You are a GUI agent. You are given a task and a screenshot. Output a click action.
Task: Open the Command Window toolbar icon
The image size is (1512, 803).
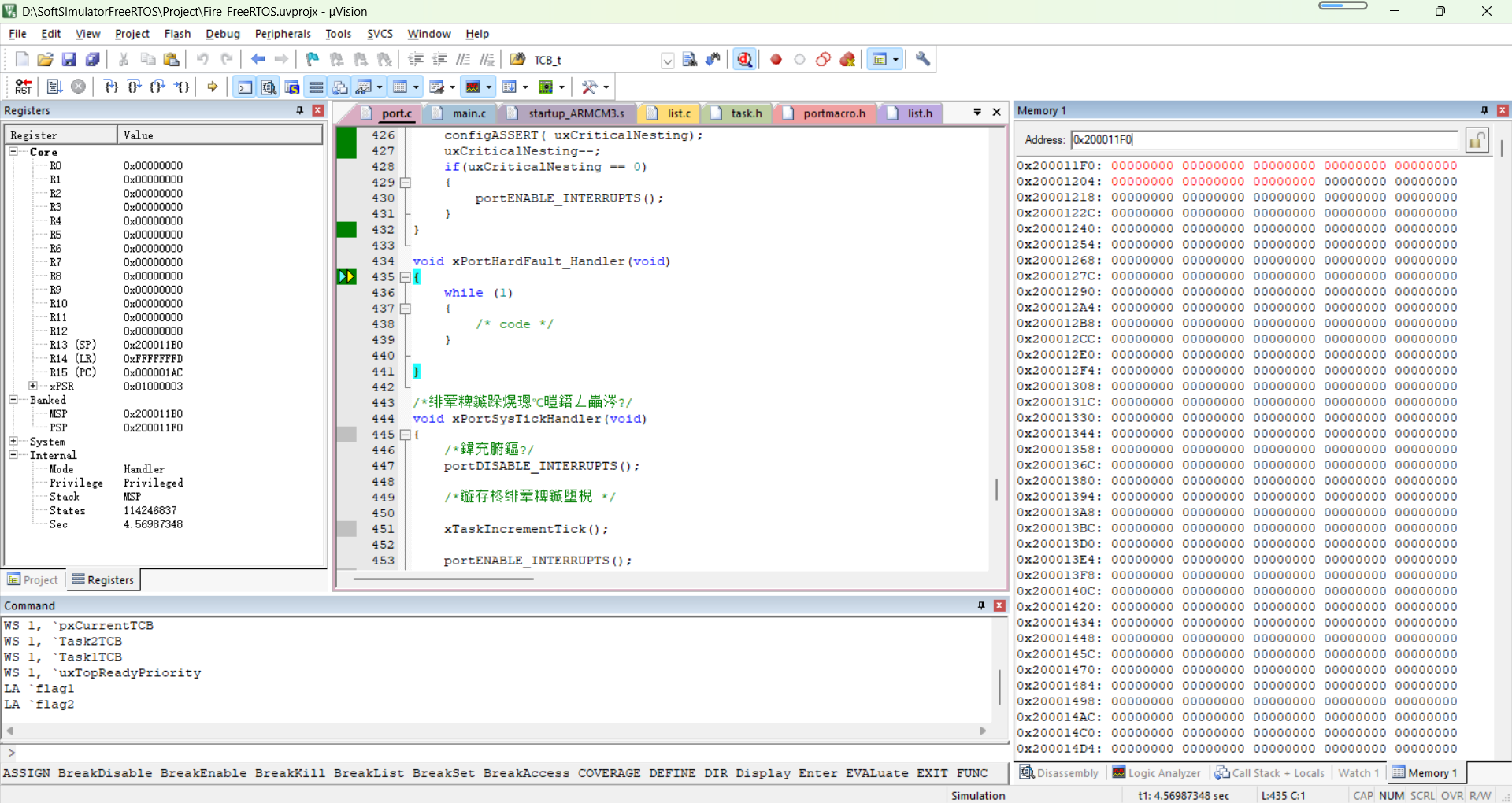(x=245, y=87)
